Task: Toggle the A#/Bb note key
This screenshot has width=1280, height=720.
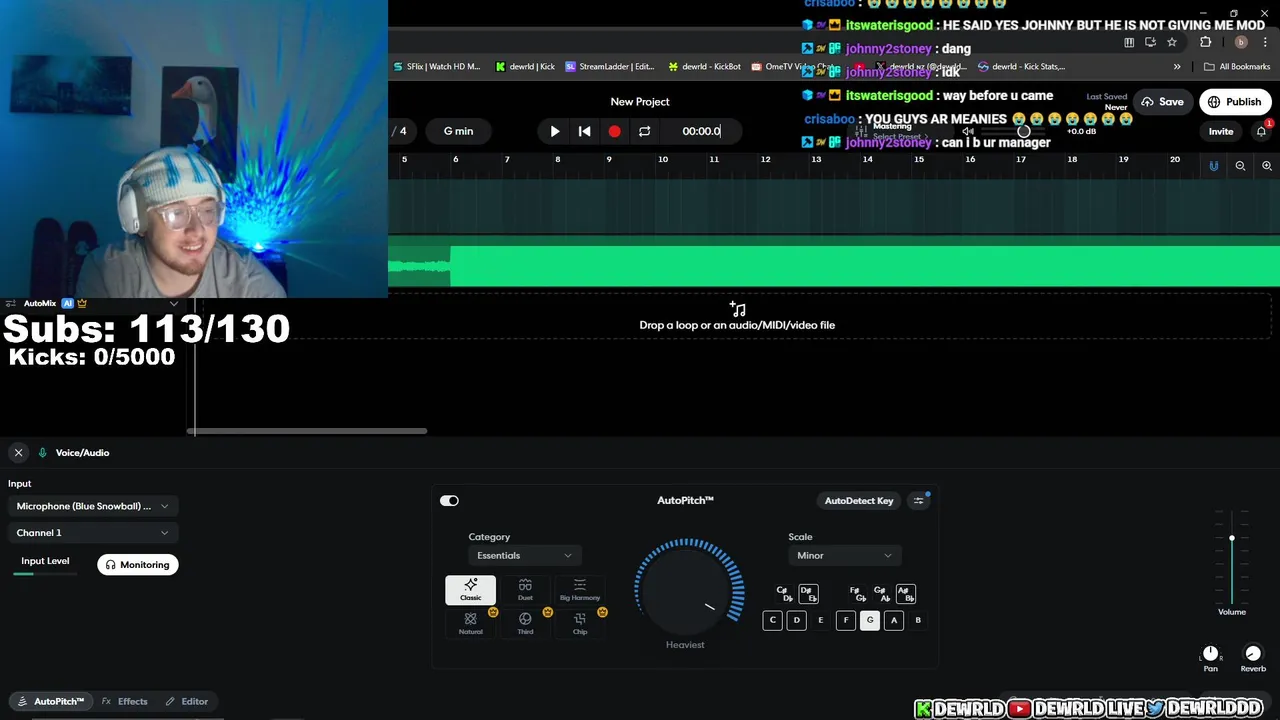Action: tap(906, 594)
